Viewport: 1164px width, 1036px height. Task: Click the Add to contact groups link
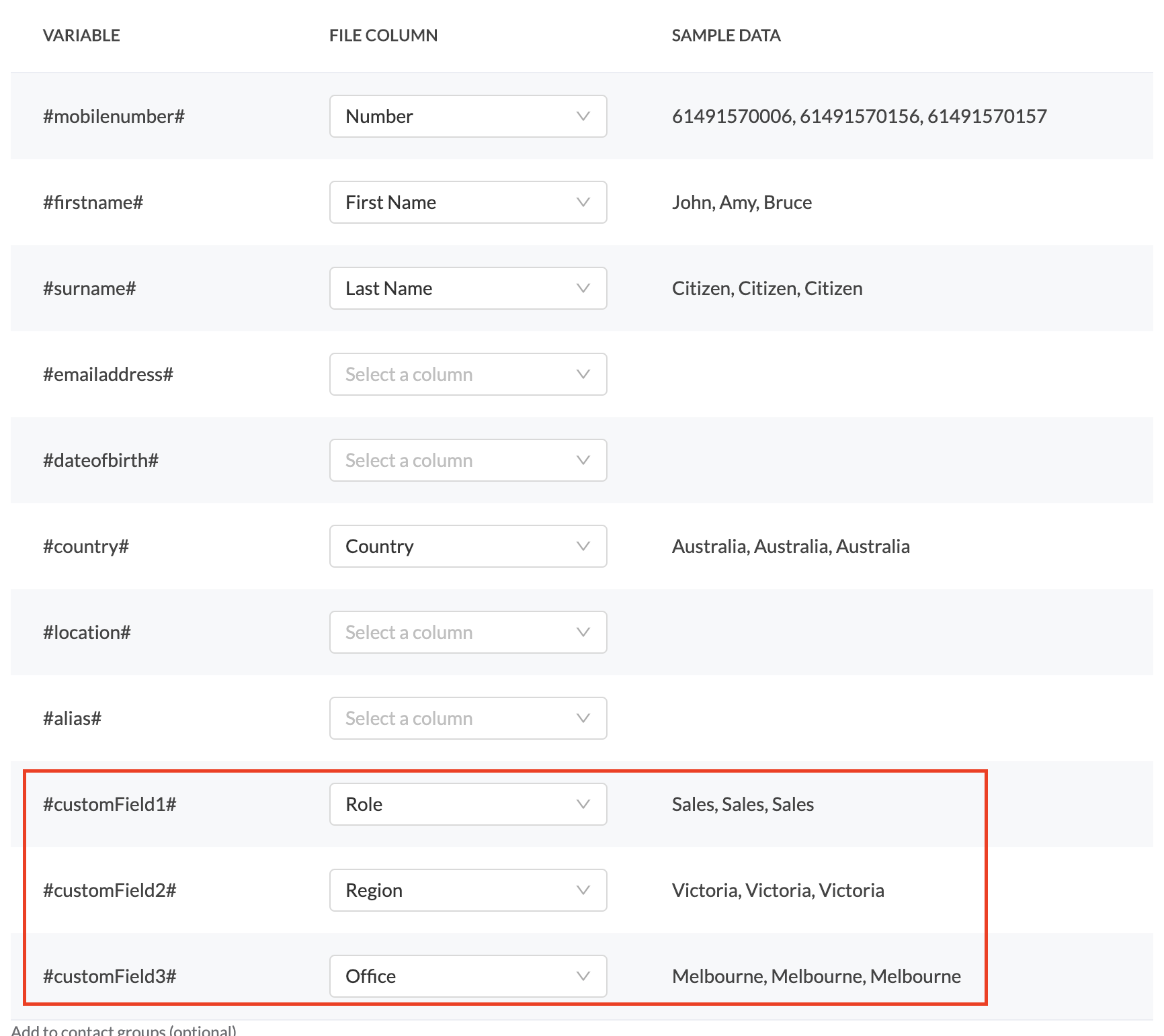125,1030
